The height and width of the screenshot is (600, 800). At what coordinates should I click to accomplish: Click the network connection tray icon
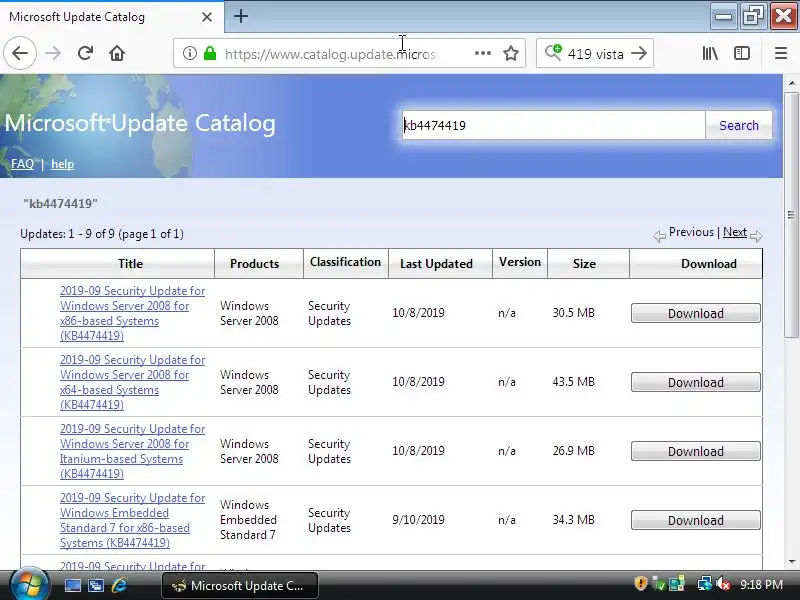click(x=705, y=584)
